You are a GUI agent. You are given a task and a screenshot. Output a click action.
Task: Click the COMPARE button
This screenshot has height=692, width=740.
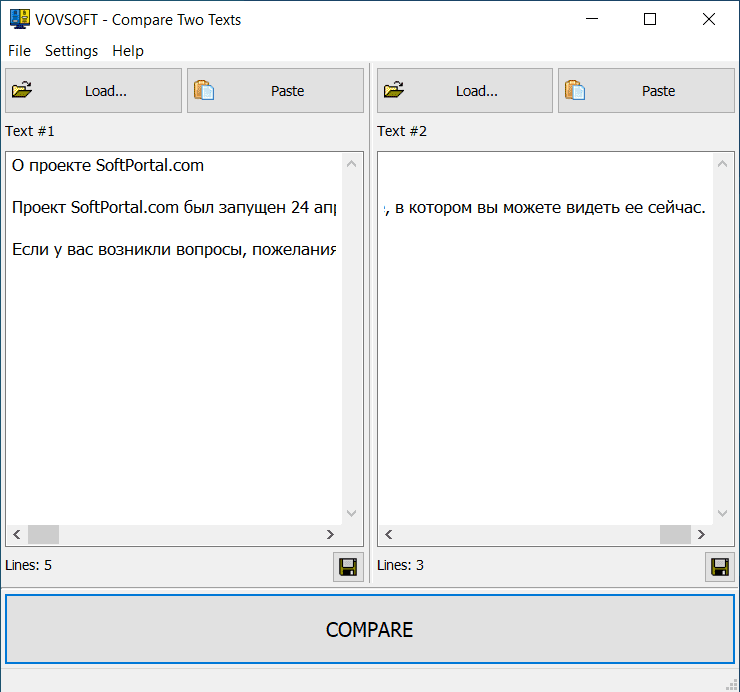[x=370, y=629]
